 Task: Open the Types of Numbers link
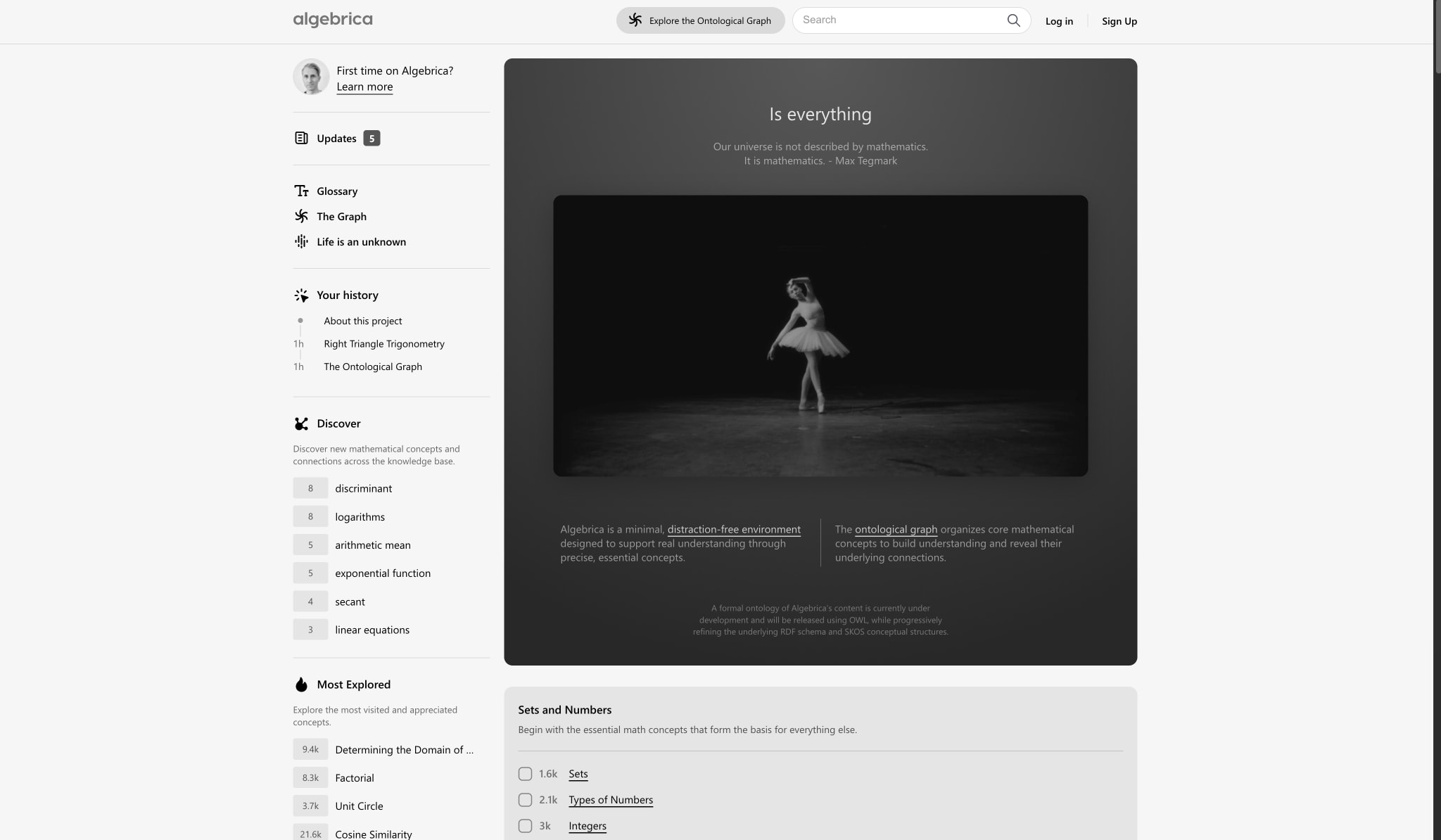tap(611, 800)
